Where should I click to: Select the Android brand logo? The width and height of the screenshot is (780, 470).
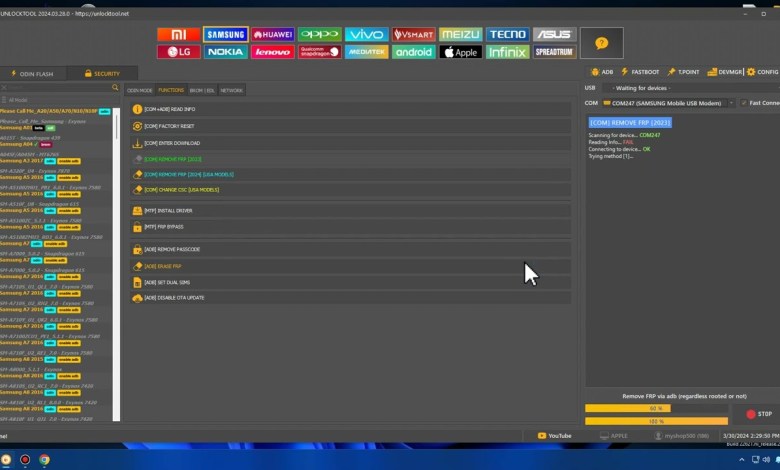click(413, 52)
